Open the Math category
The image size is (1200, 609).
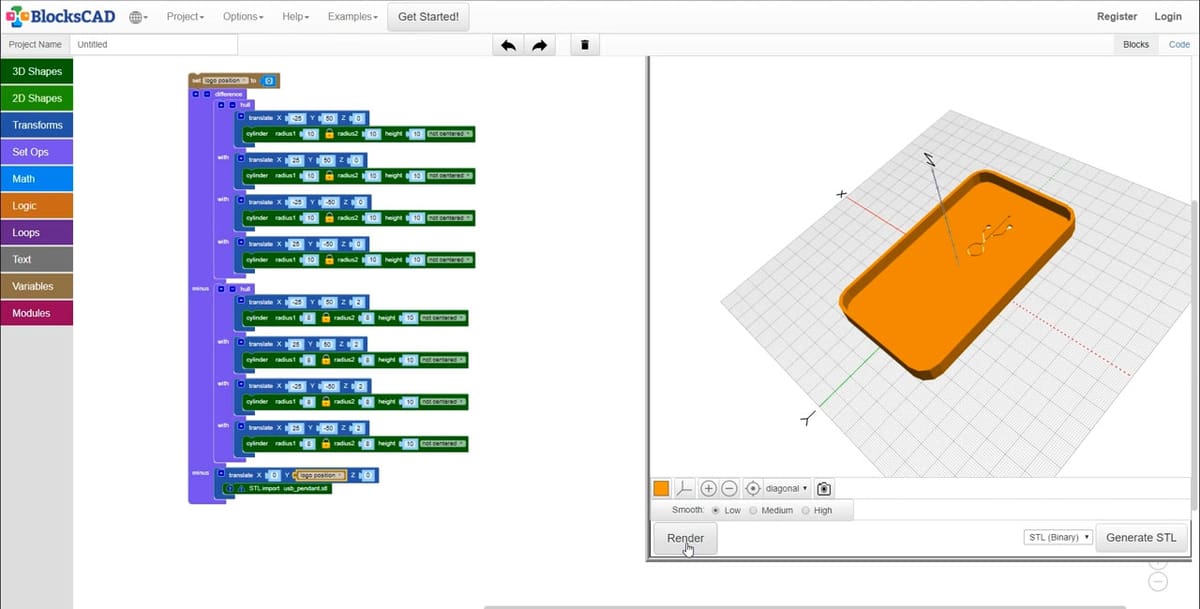coord(37,179)
